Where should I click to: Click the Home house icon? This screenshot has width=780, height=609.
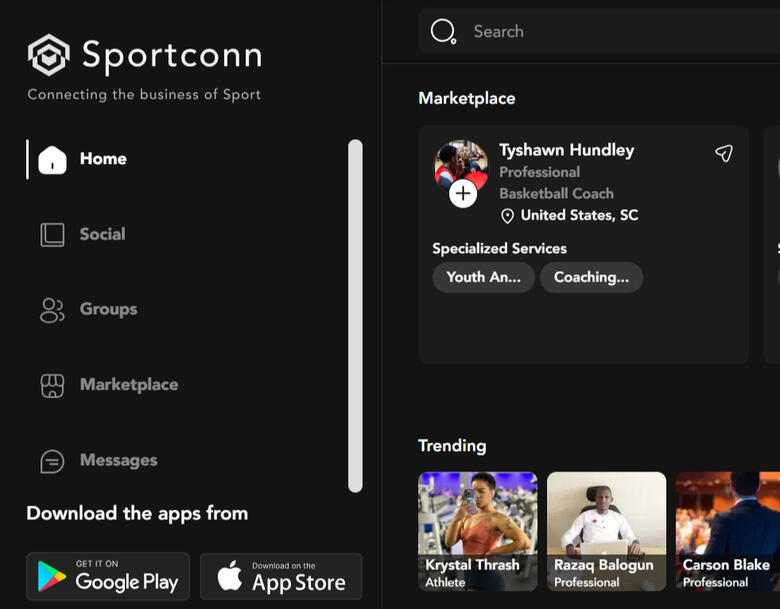coord(52,159)
